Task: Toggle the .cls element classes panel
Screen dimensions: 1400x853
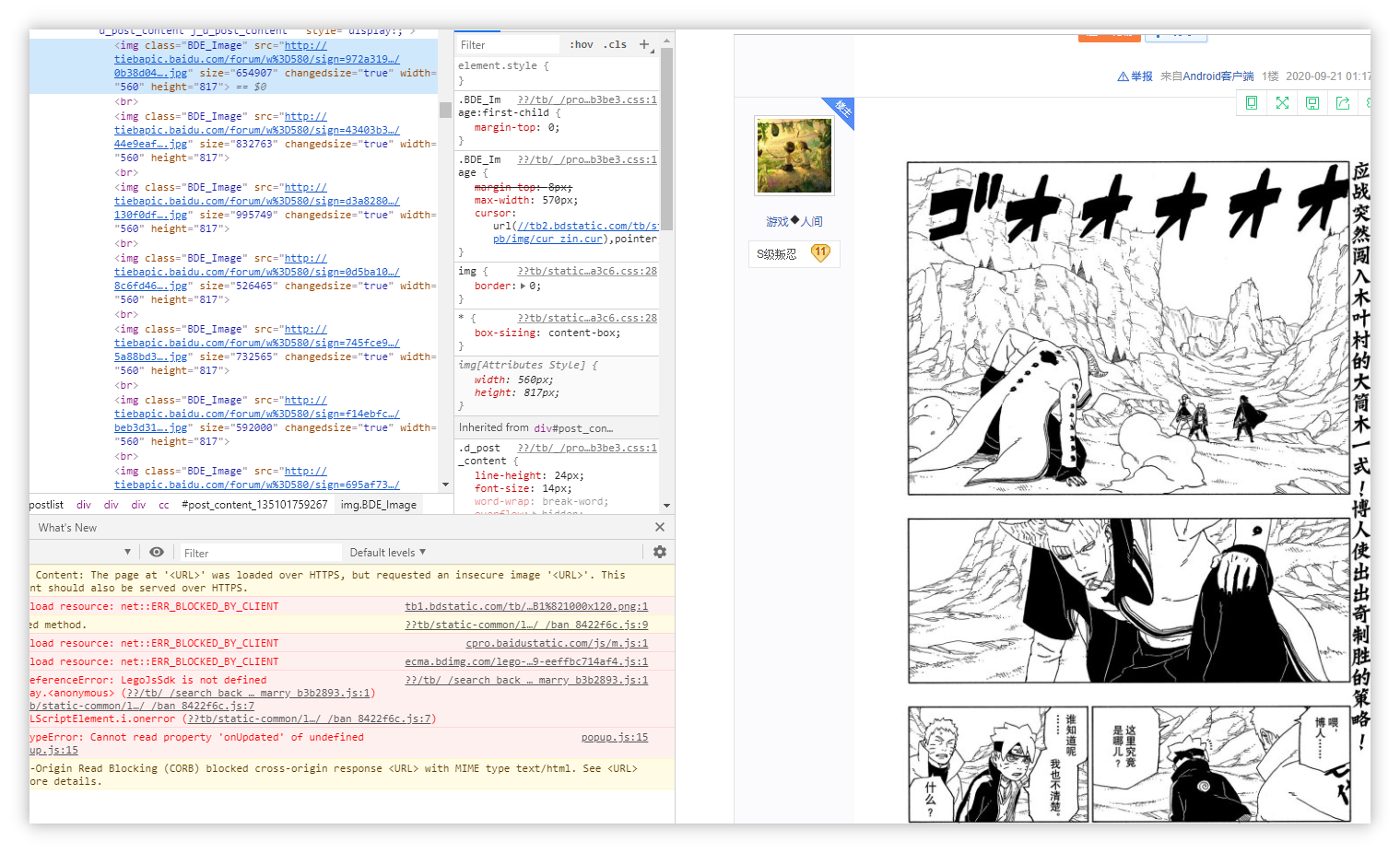Action: (616, 44)
